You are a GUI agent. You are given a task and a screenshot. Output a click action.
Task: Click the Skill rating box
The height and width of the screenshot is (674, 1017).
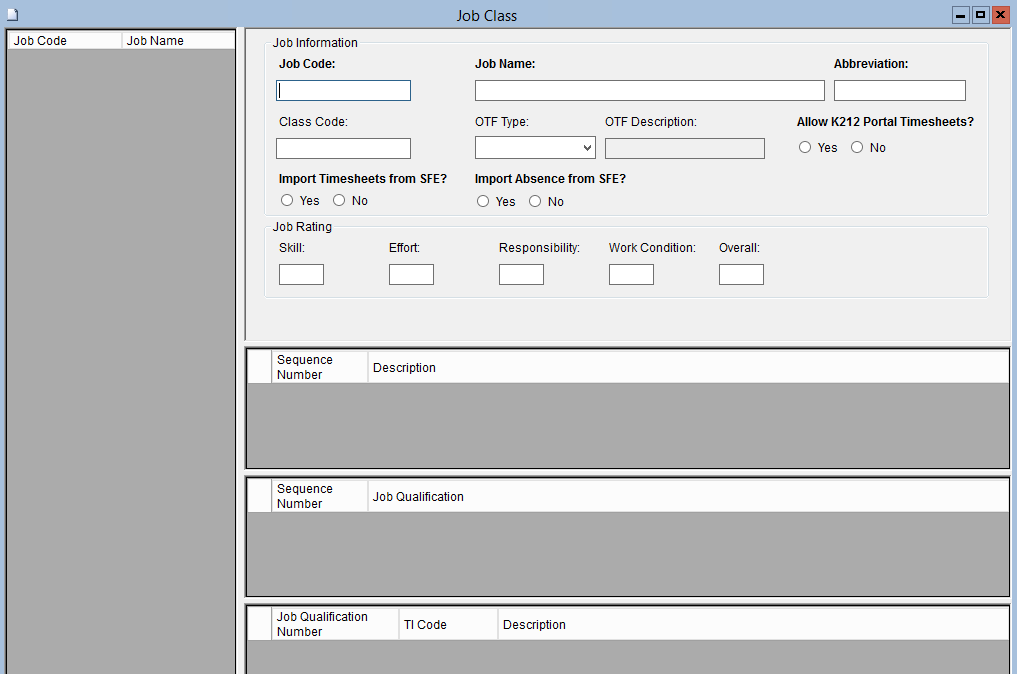pyautogui.click(x=301, y=274)
